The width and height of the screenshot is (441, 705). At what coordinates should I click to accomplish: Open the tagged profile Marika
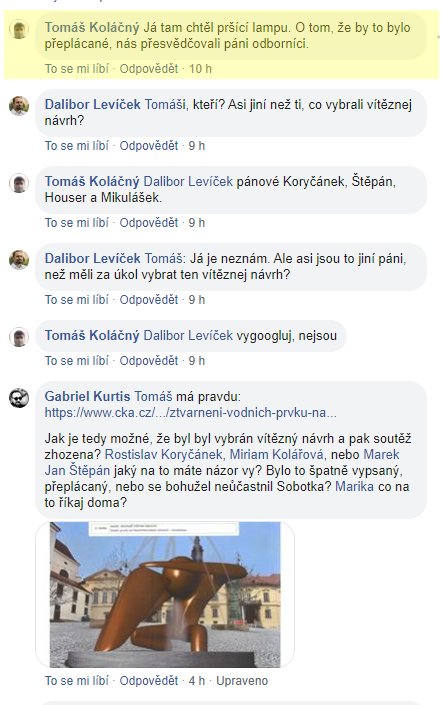pos(354,486)
